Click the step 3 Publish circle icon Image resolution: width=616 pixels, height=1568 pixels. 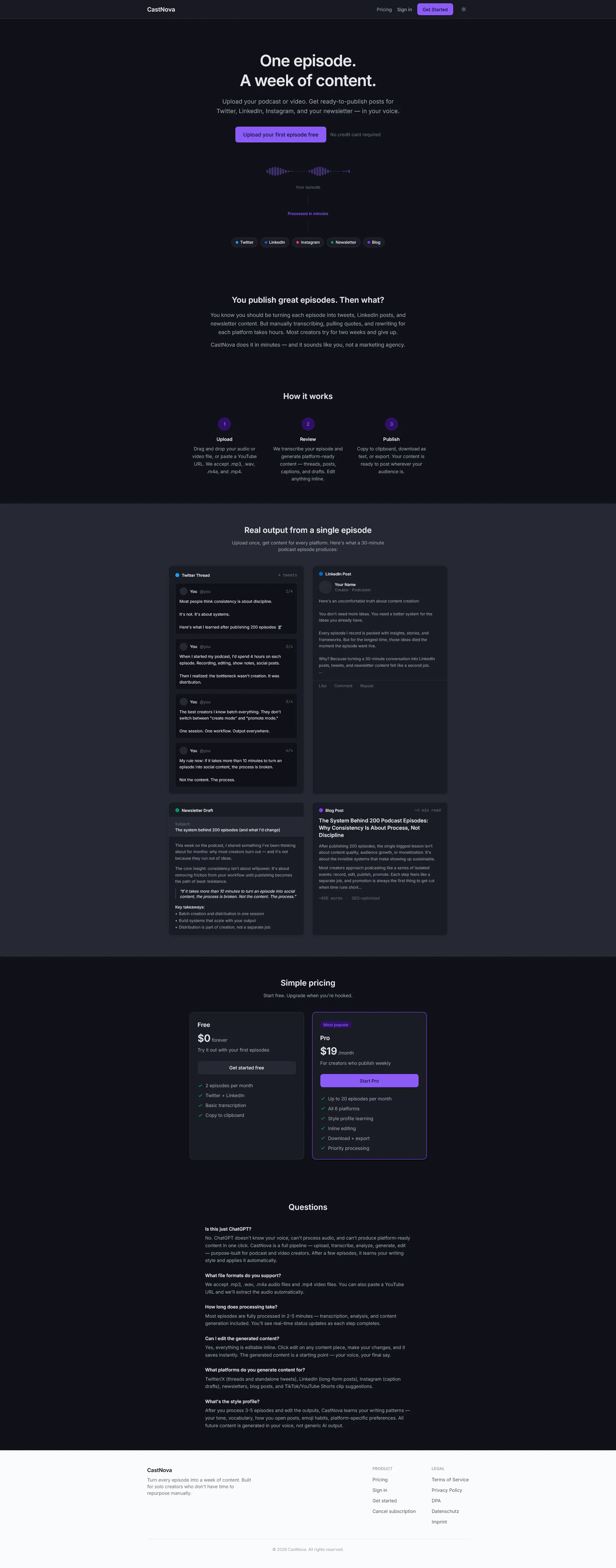(392, 424)
